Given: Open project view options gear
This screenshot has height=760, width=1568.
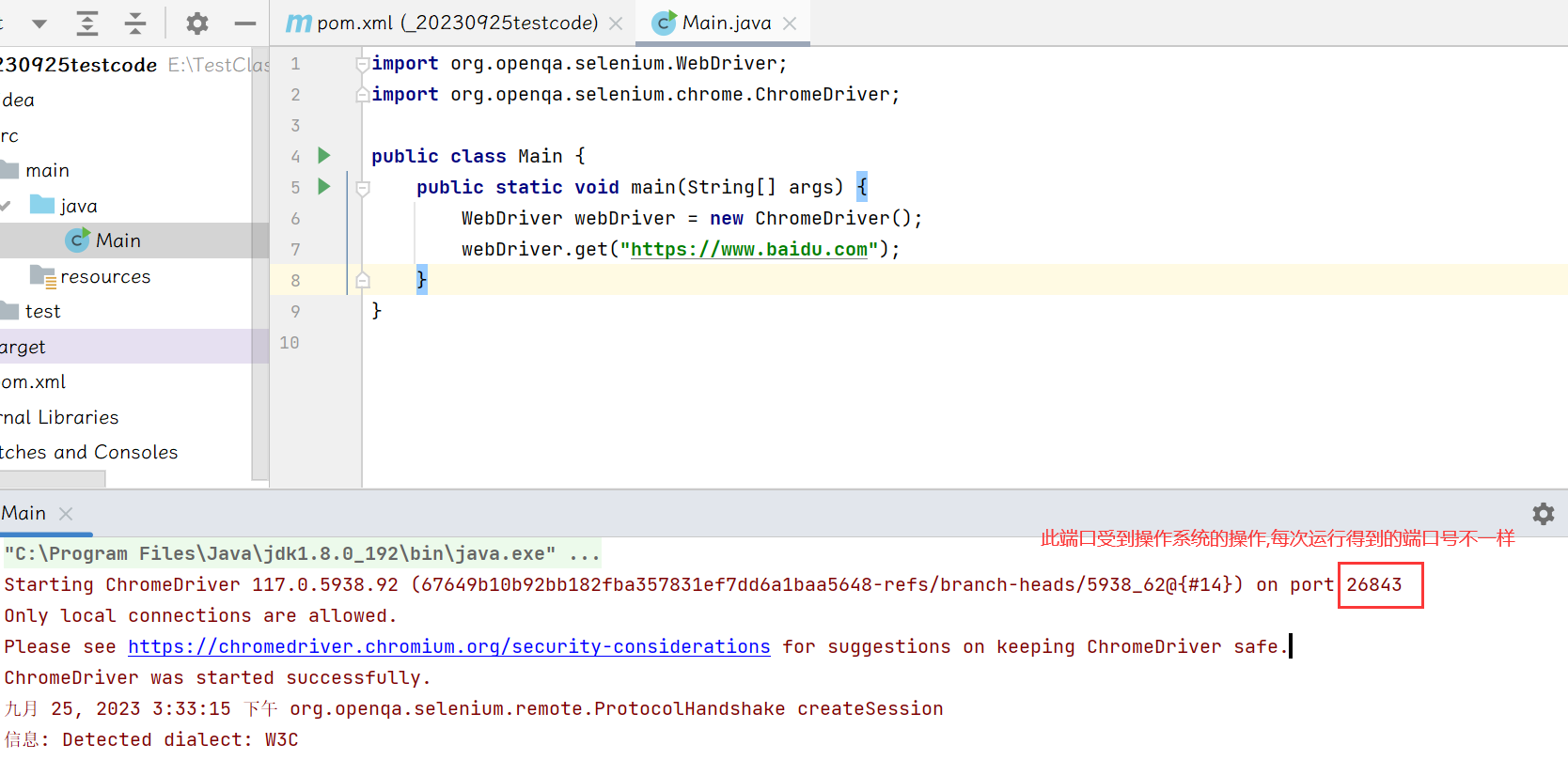Looking at the screenshot, I should point(196,23).
